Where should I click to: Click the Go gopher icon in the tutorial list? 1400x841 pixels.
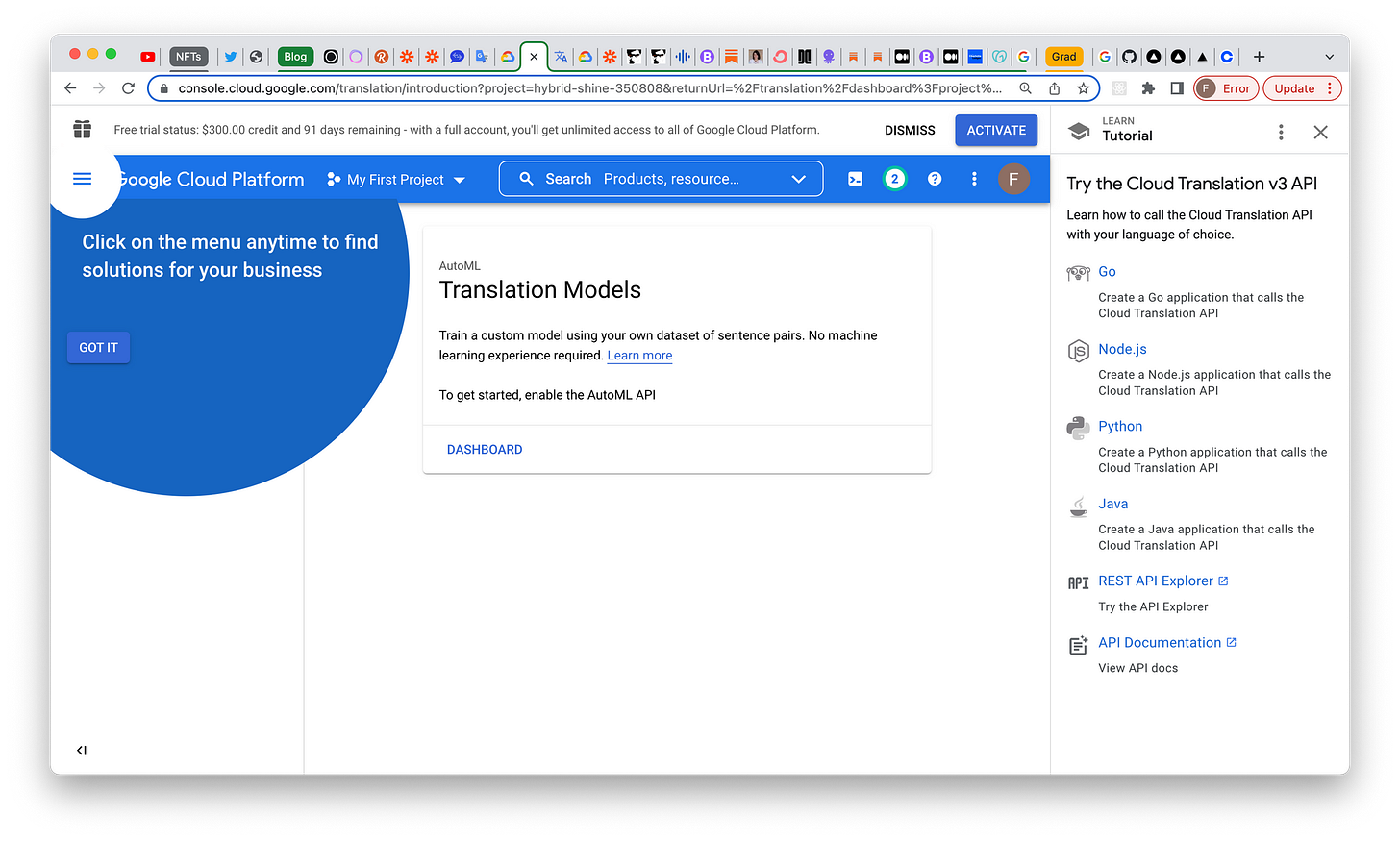click(1079, 273)
